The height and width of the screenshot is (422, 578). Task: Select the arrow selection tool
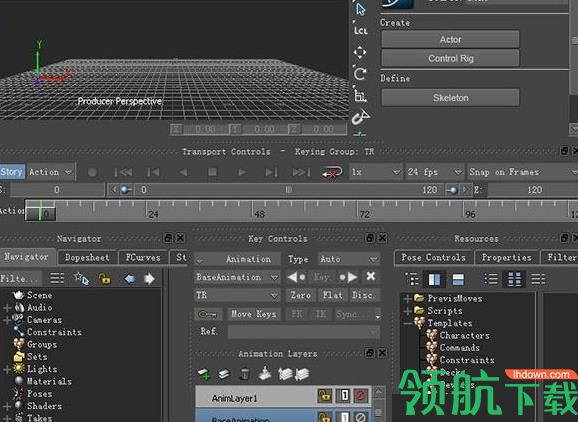(x=360, y=9)
